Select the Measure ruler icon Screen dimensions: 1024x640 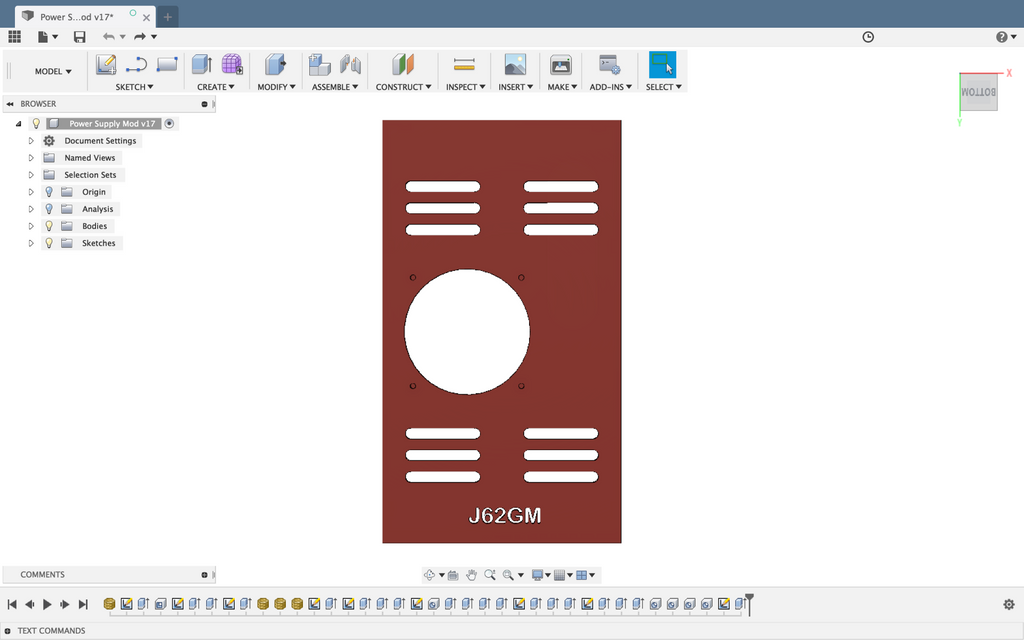(464, 64)
